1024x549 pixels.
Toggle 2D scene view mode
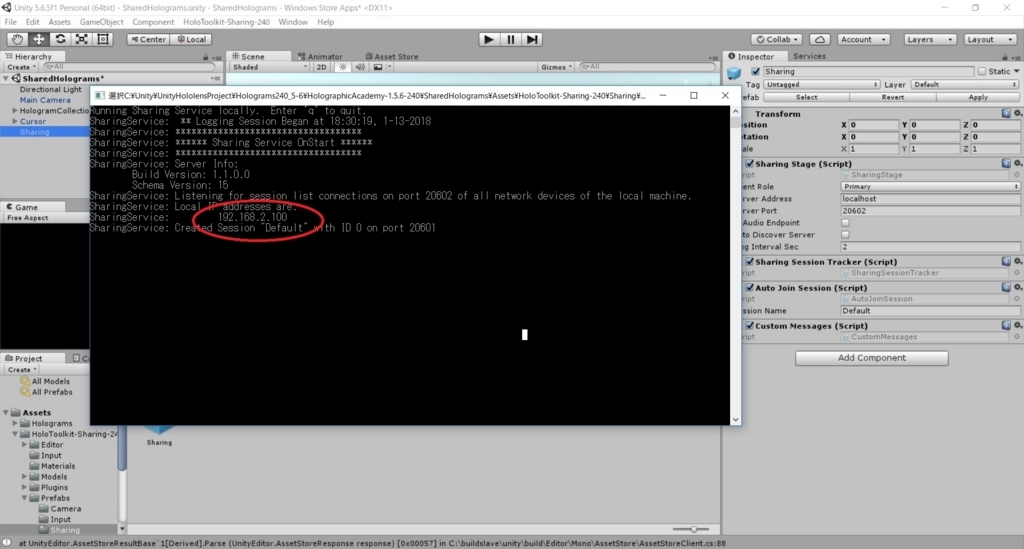point(321,67)
